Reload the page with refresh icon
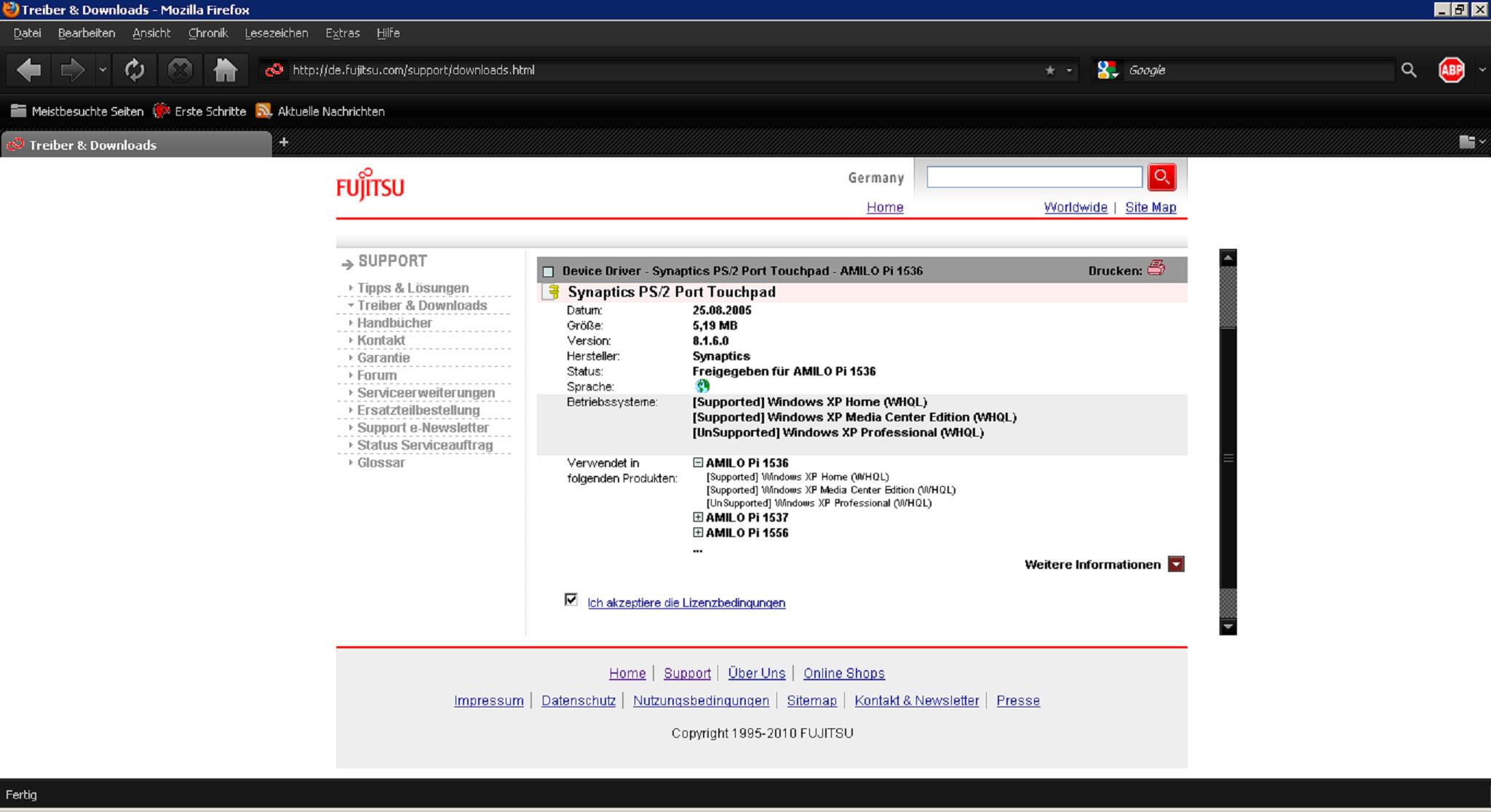 [135, 71]
